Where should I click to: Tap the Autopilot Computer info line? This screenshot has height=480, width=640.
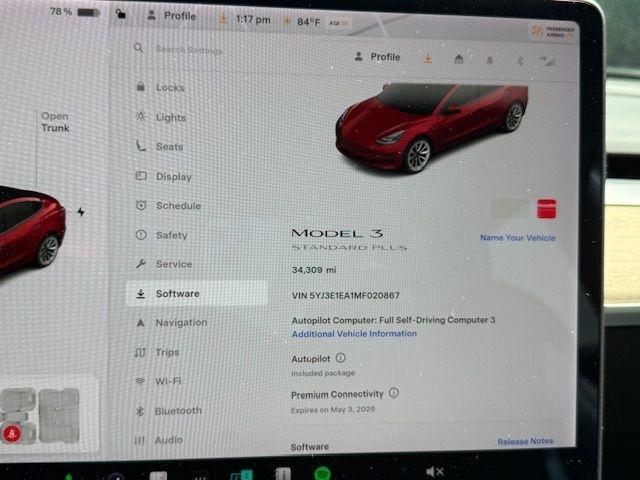coord(393,320)
